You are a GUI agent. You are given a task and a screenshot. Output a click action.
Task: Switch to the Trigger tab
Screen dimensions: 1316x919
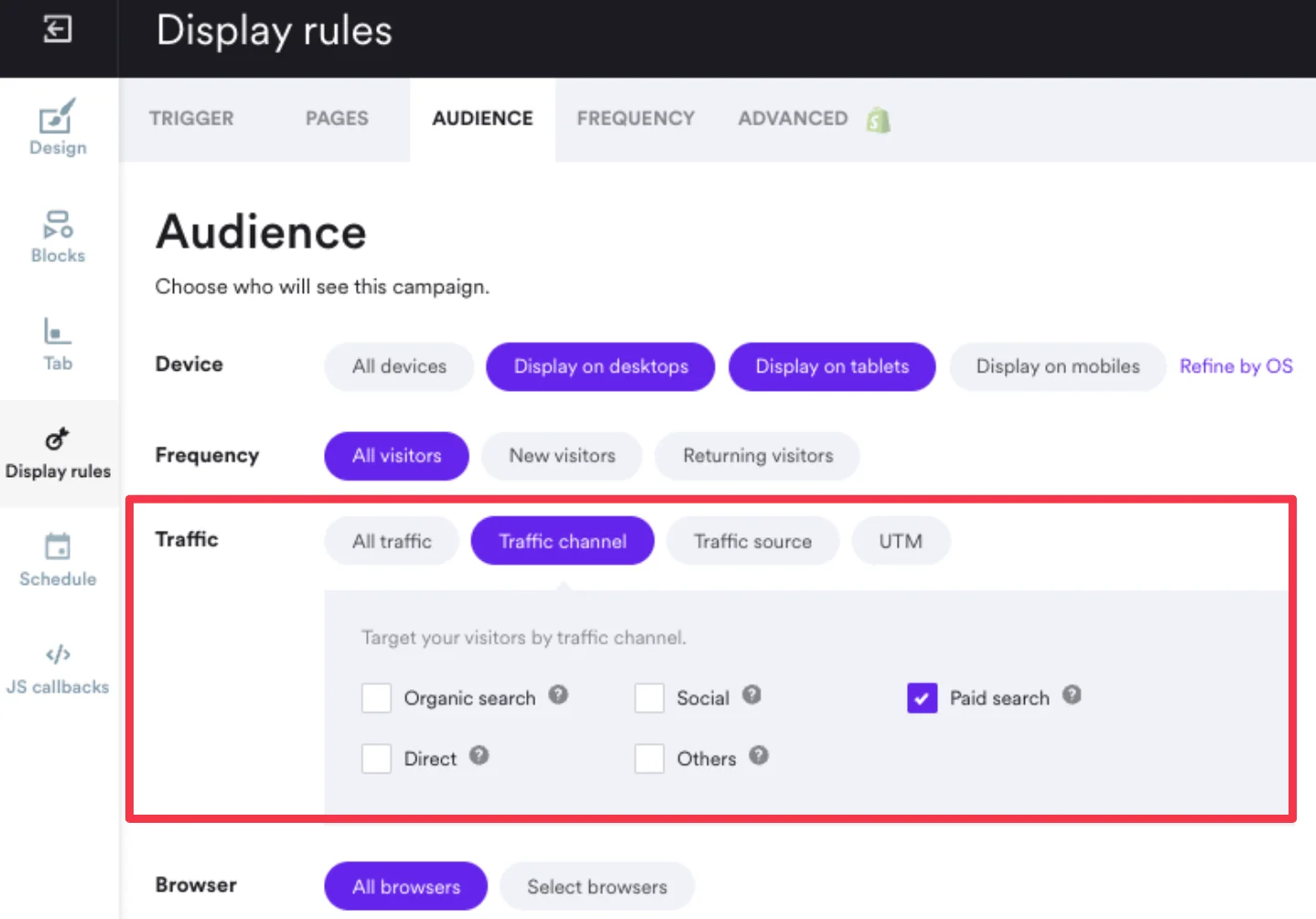[191, 119]
